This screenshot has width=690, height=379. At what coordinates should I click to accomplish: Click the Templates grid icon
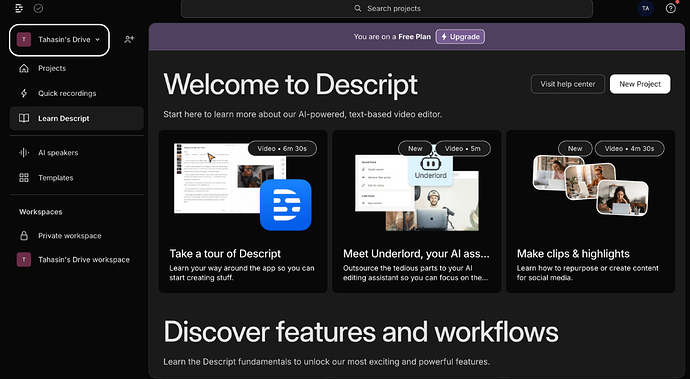(24, 178)
